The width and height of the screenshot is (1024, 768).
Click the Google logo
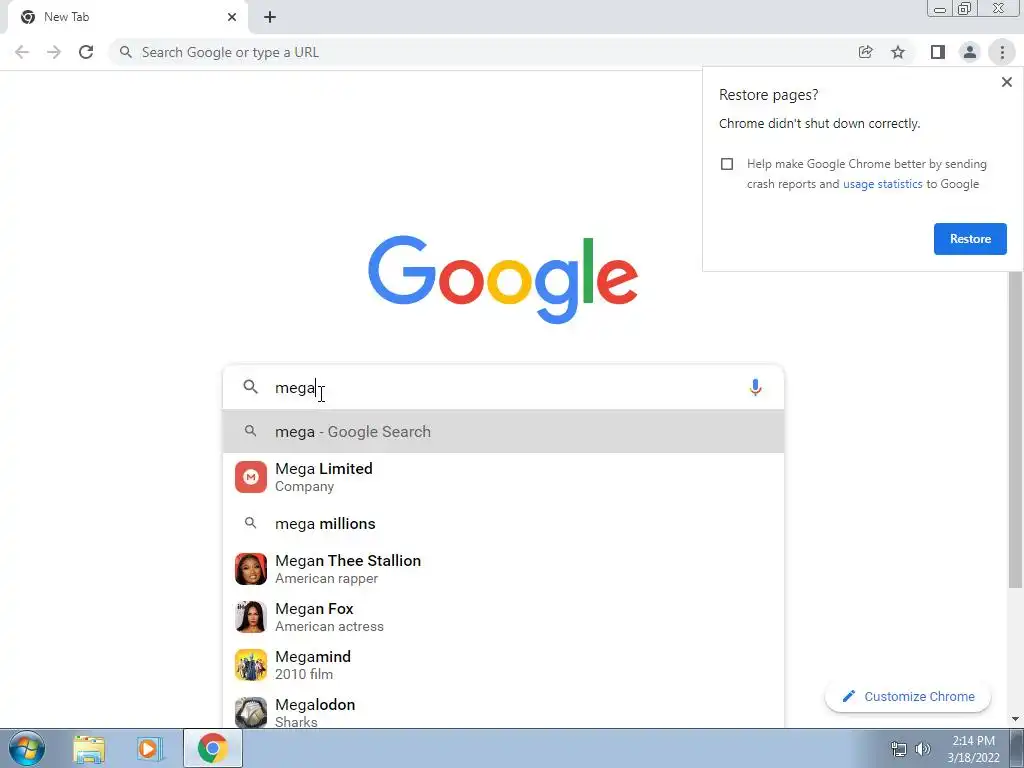tap(503, 280)
